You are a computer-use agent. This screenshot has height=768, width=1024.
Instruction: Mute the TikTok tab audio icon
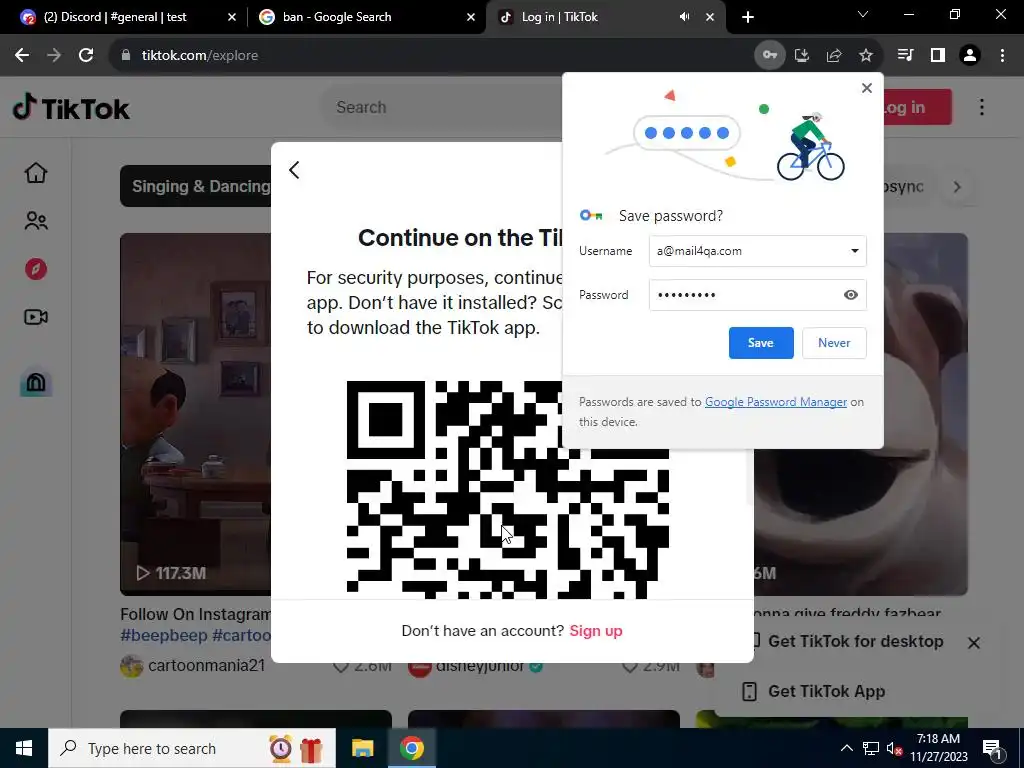tap(684, 17)
